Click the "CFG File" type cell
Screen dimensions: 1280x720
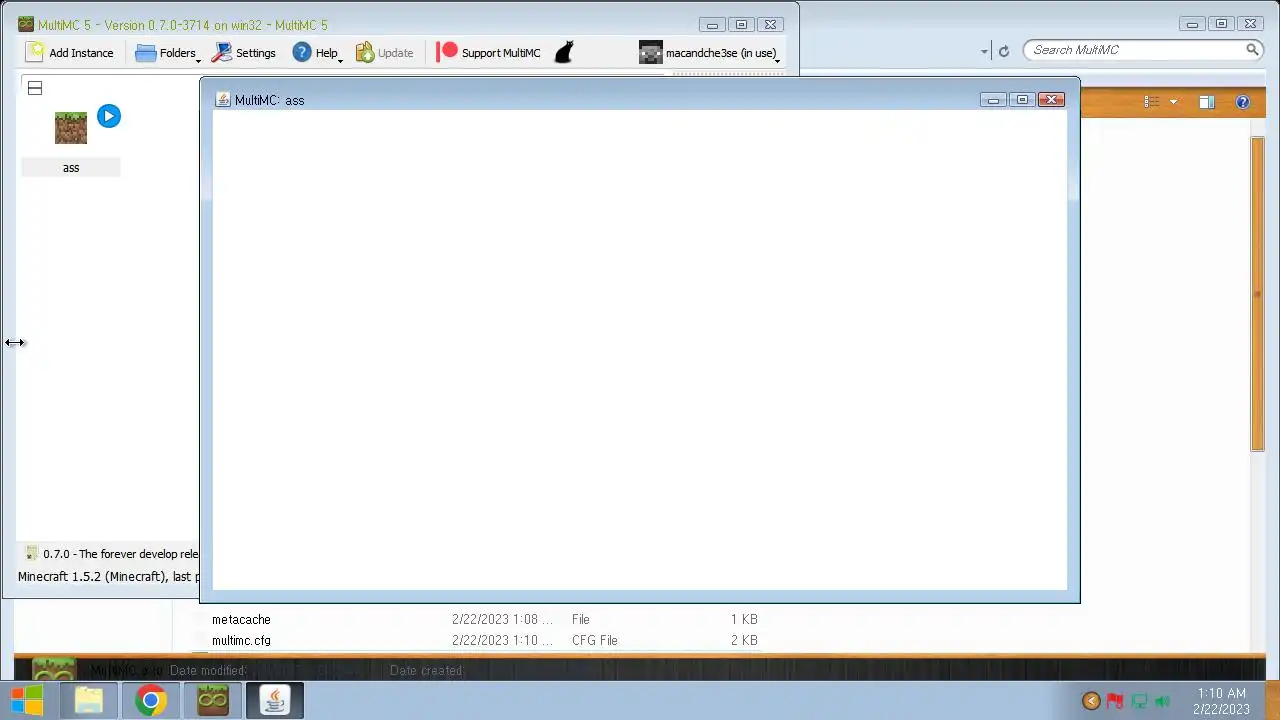[x=595, y=641]
